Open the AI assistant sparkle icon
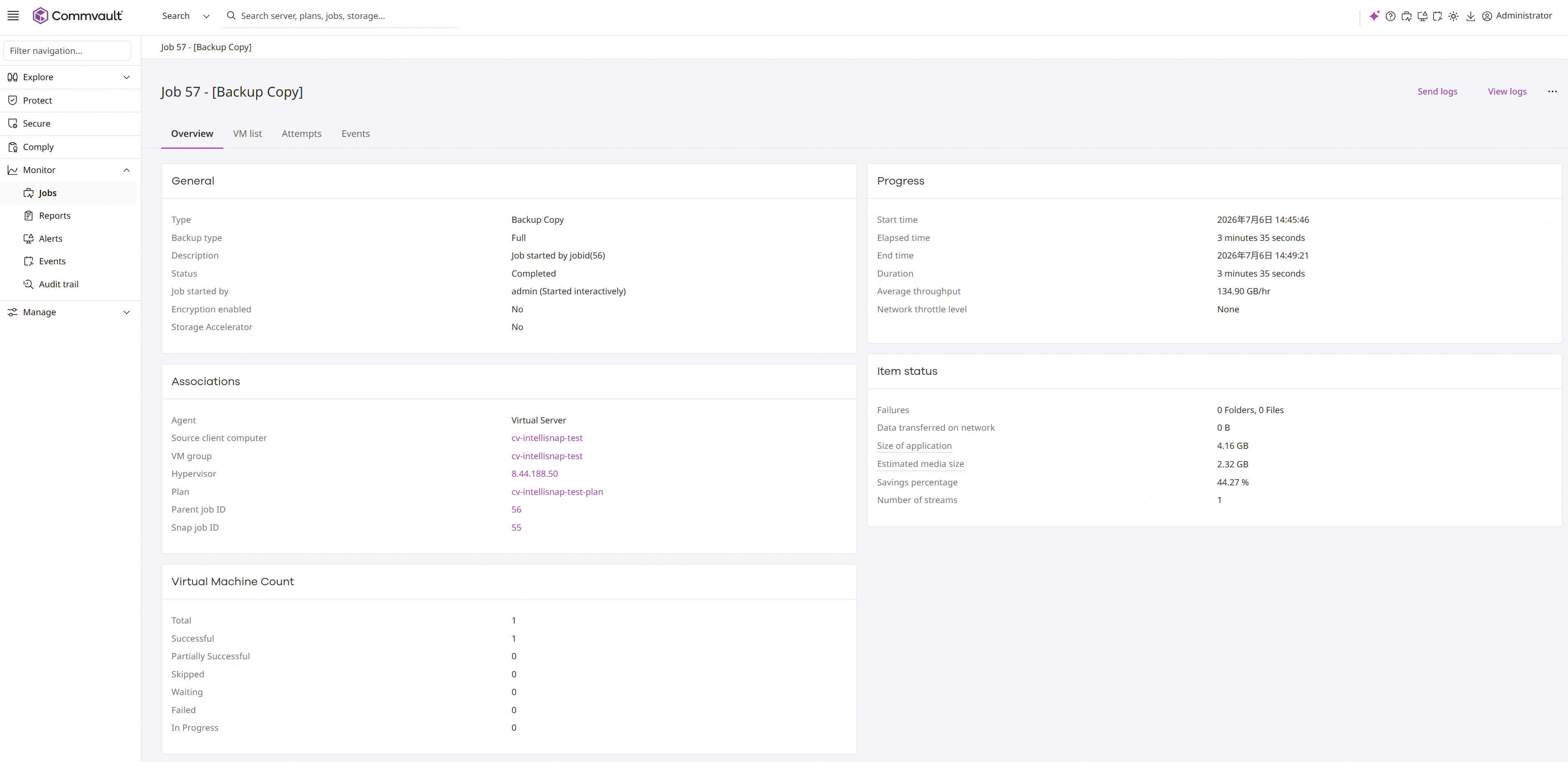Viewport: 1568px width, 762px height. coord(1374,16)
